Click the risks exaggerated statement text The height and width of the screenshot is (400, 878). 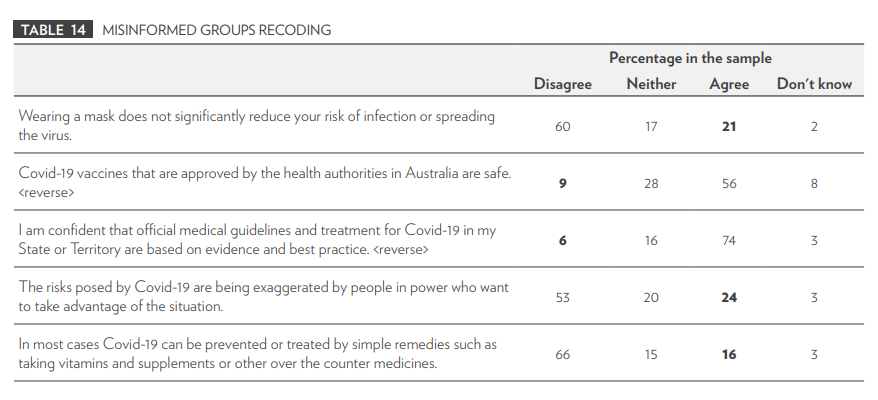pos(263,297)
